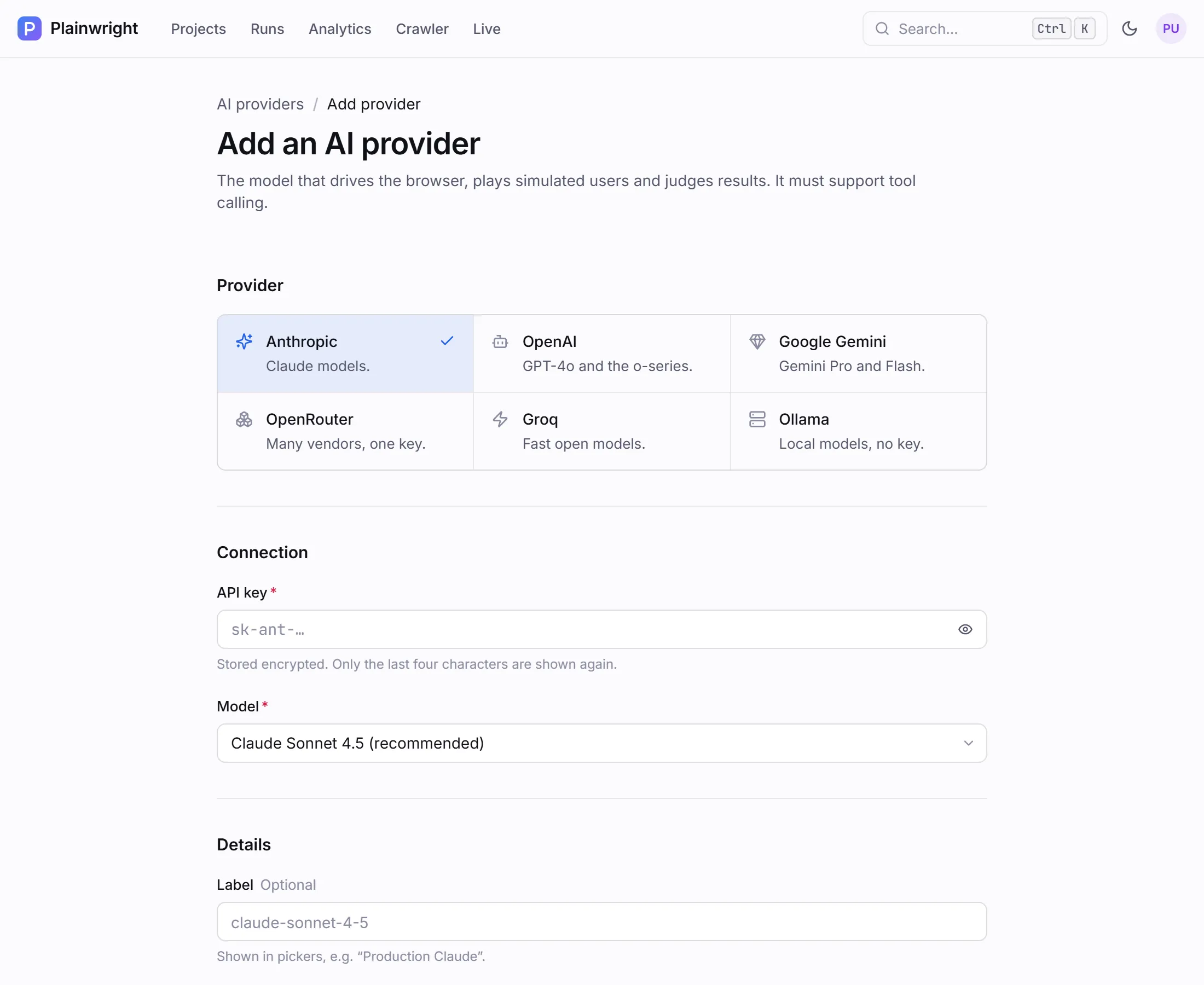Viewport: 1204px width, 985px height.
Task: Click the 'Claude models.' description text
Action: tap(318, 366)
